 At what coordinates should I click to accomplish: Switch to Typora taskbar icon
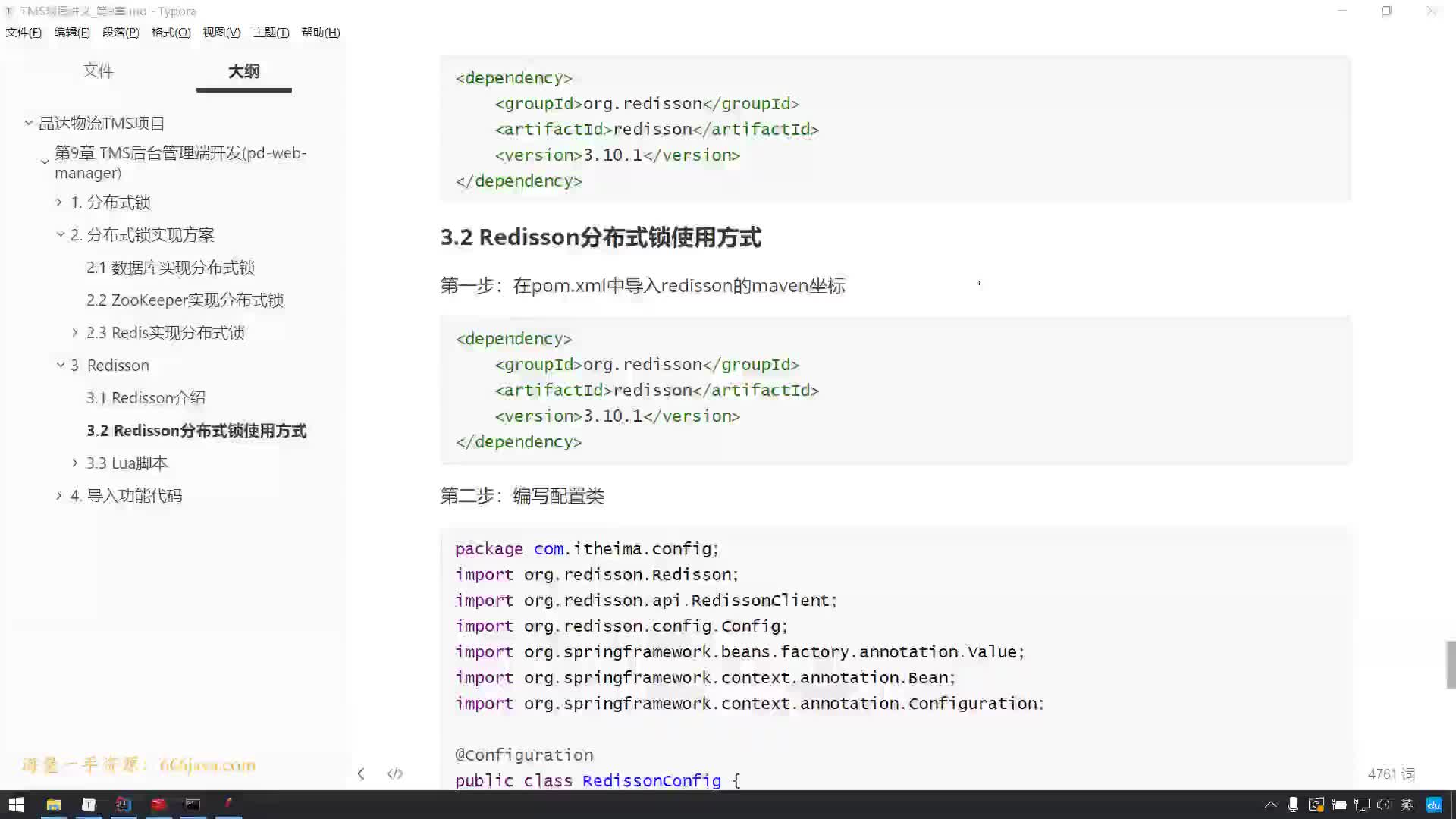pos(89,805)
